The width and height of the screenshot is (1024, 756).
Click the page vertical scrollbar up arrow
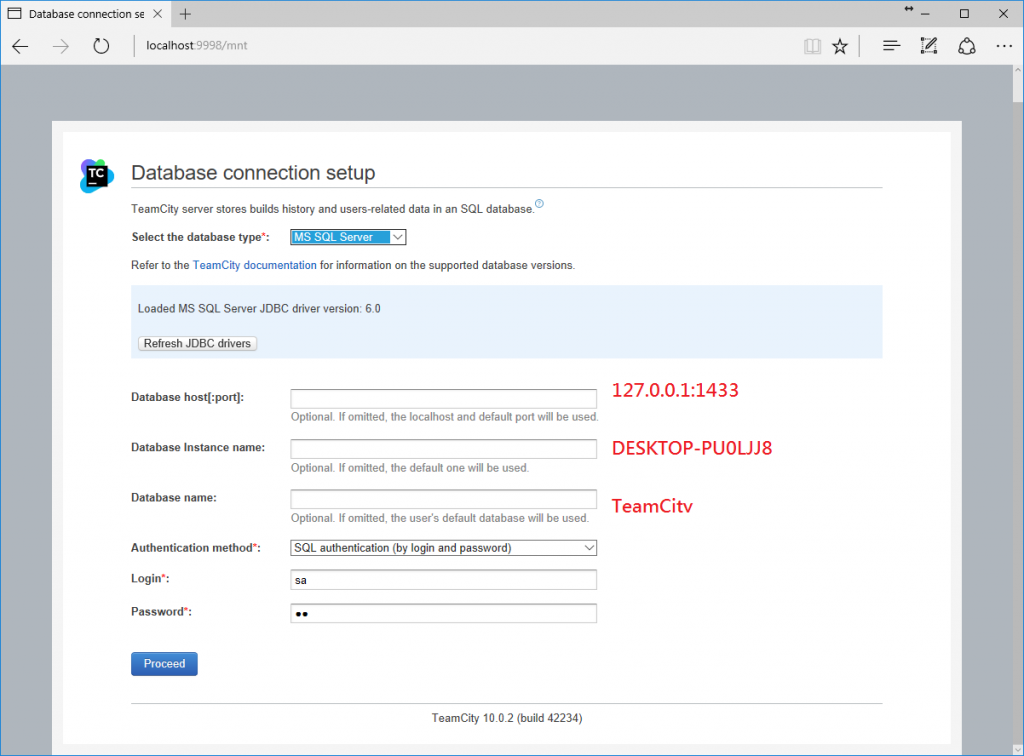(1017, 71)
